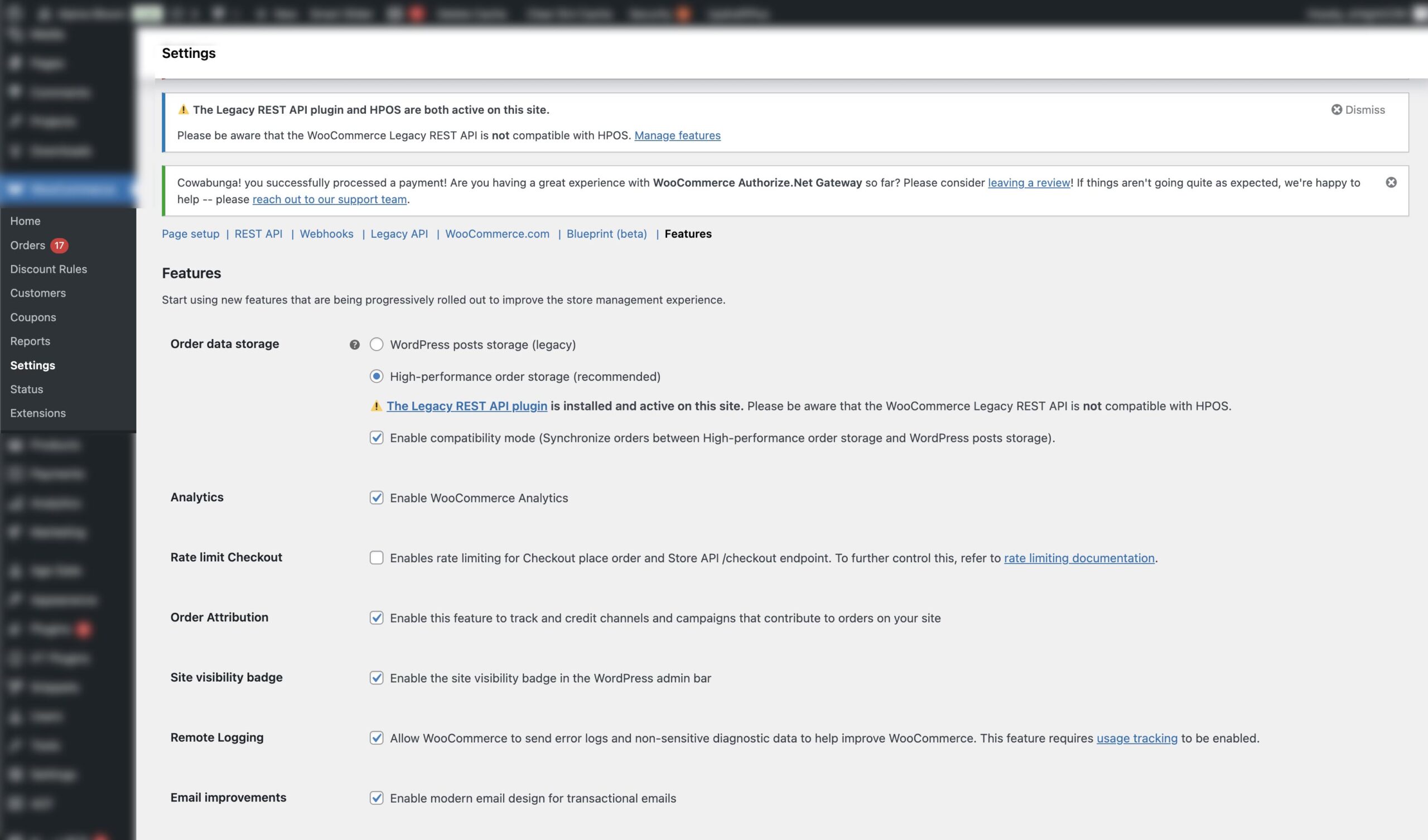This screenshot has height=840, width=1428.
Task: Click the Orders 17 count badge
Action: [x=59, y=245]
